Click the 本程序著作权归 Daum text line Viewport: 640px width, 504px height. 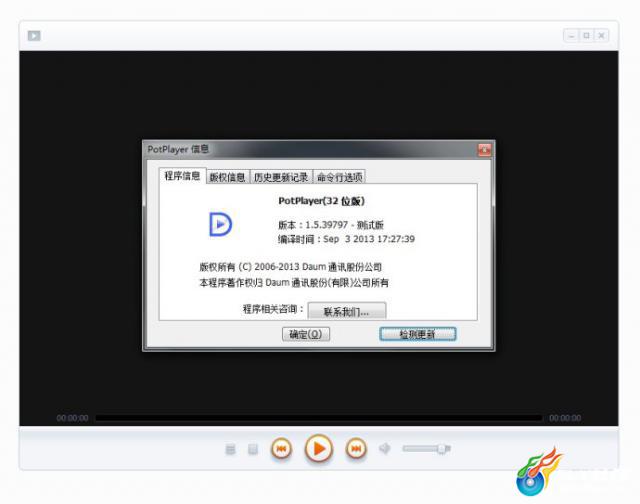[294, 282]
